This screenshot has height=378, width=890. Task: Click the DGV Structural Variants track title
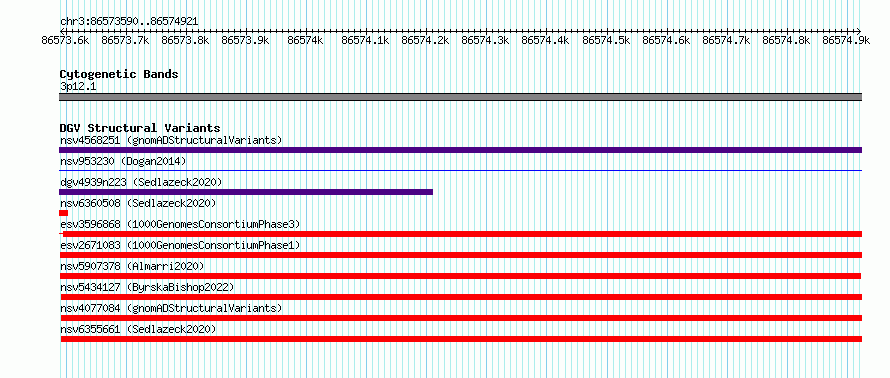click(140, 128)
